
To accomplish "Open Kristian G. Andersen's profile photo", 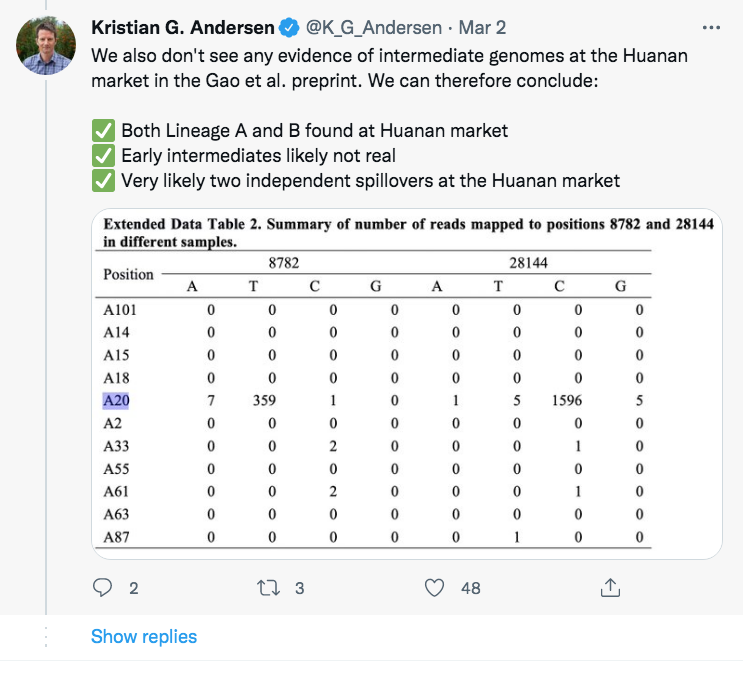I will click(x=46, y=46).
